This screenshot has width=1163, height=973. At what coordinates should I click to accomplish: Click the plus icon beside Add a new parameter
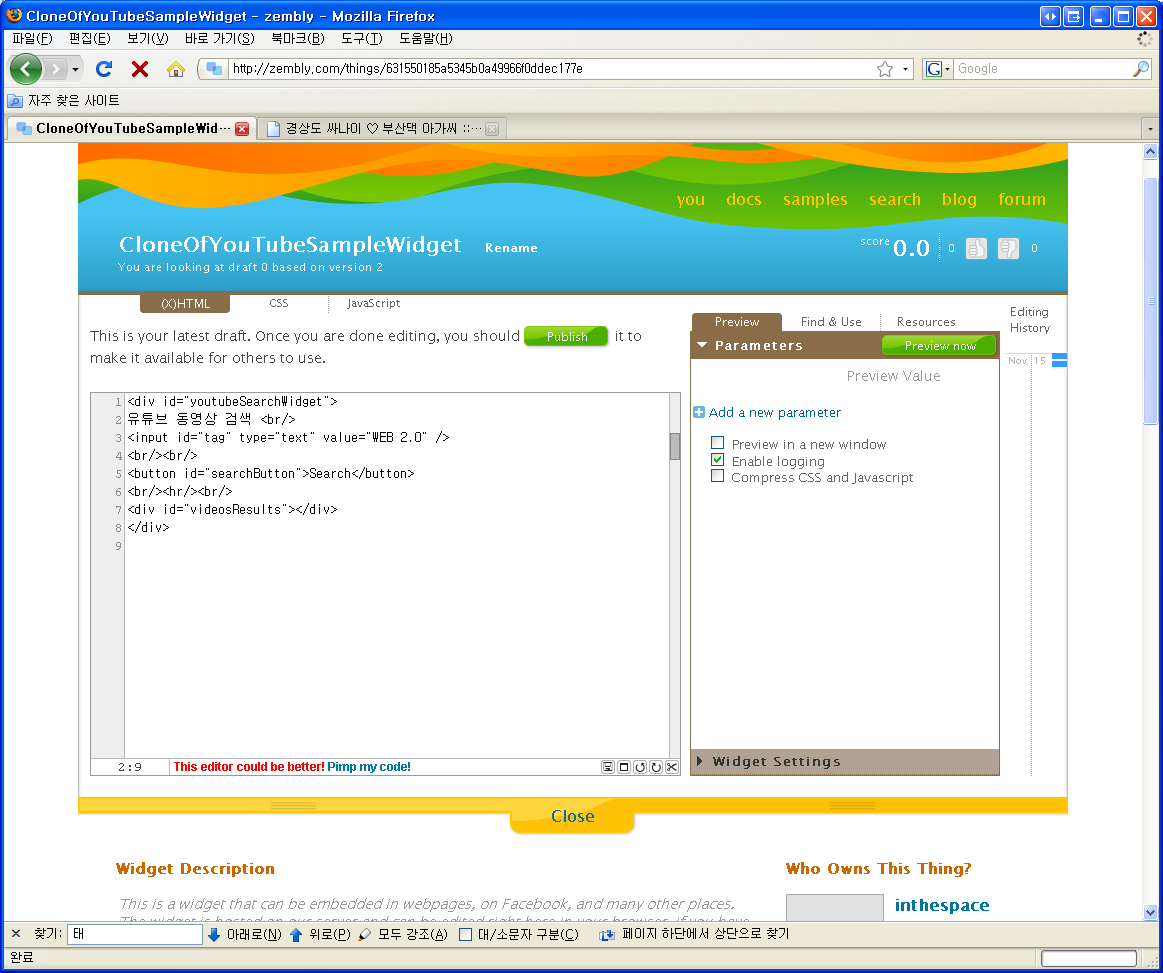[699, 412]
